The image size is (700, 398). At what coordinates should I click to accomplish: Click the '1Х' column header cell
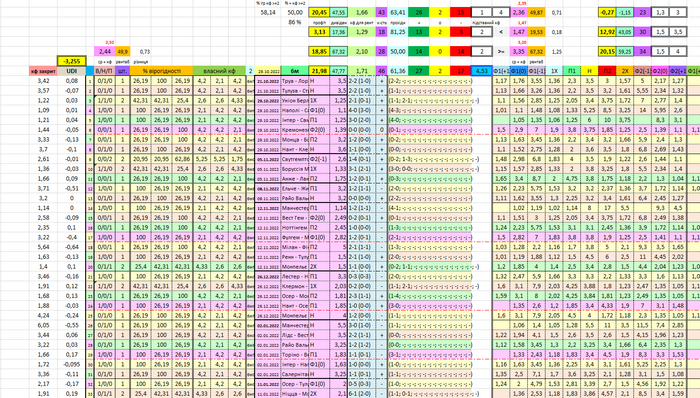coord(554,71)
